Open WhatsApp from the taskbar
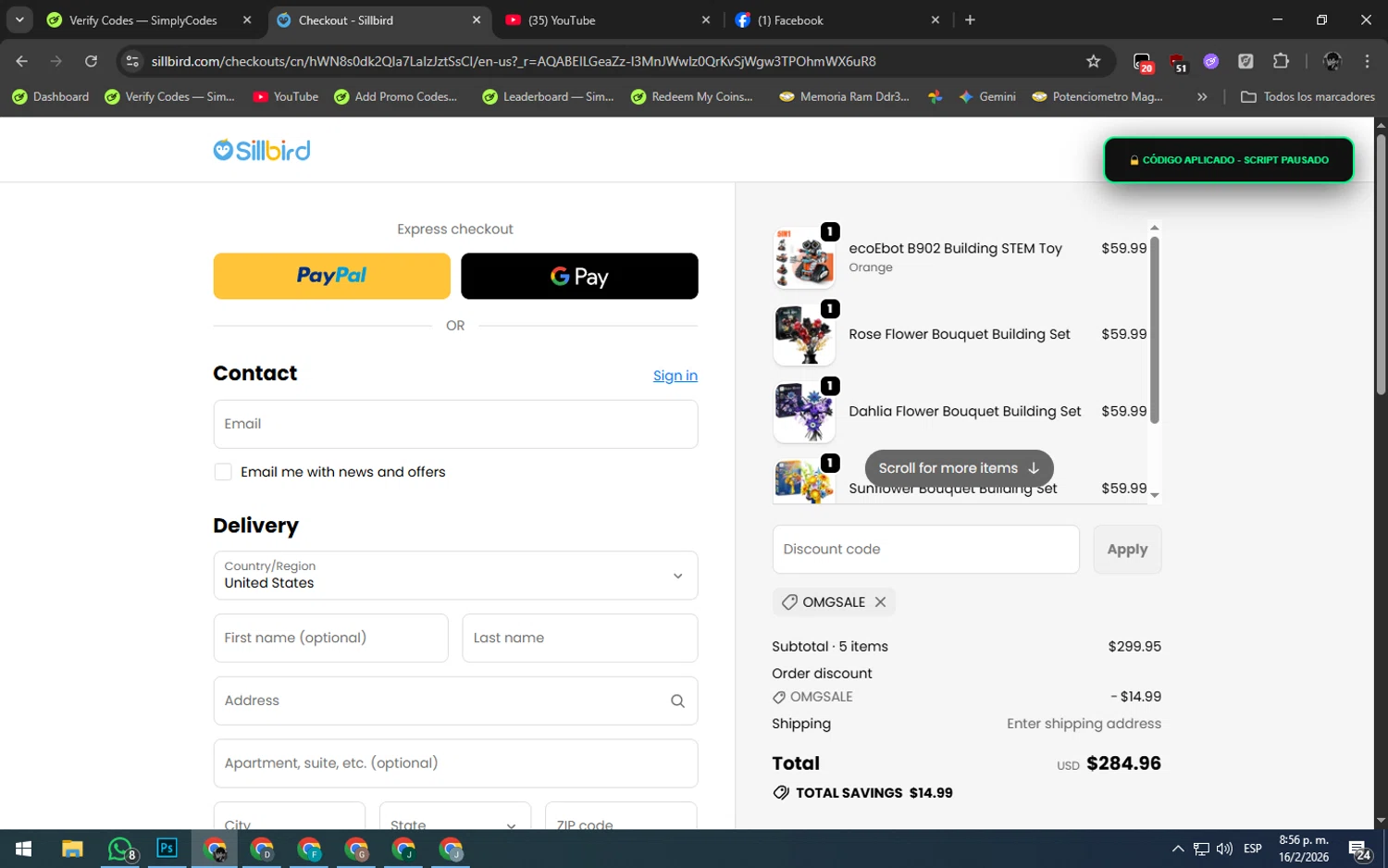1388x868 pixels. (120, 849)
